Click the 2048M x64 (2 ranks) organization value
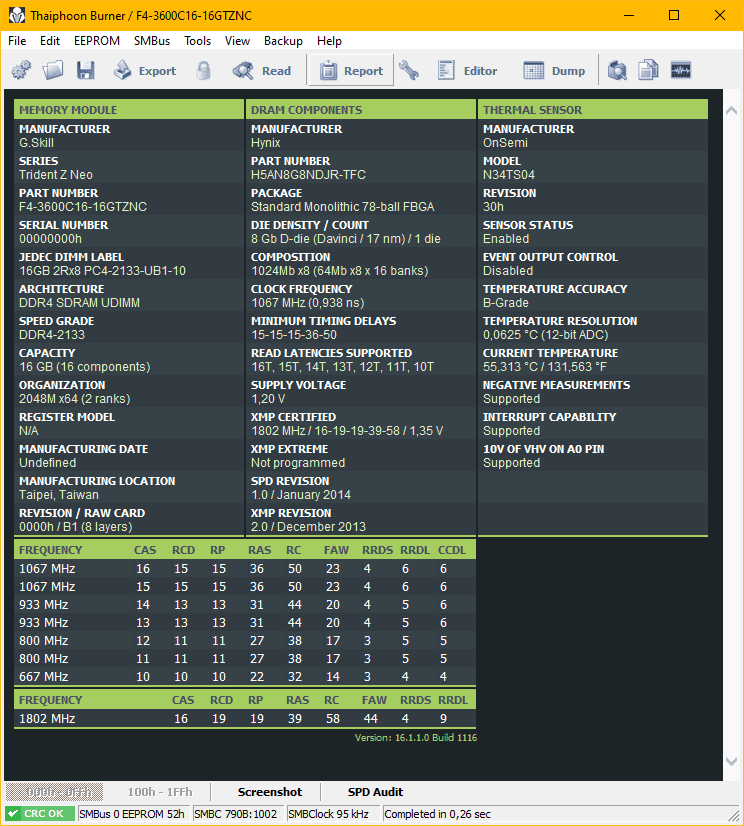Screen dimensions: 744x826 [x=74, y=399]
